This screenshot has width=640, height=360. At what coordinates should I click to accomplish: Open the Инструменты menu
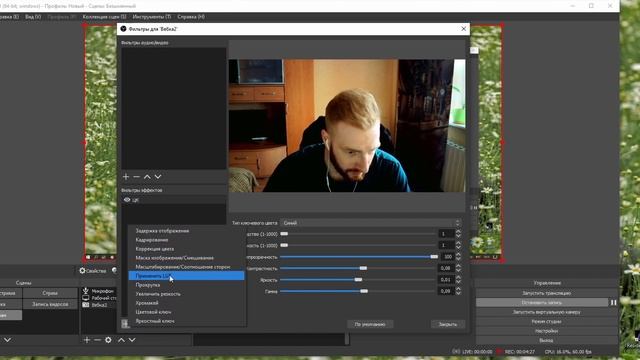[152, 17]
